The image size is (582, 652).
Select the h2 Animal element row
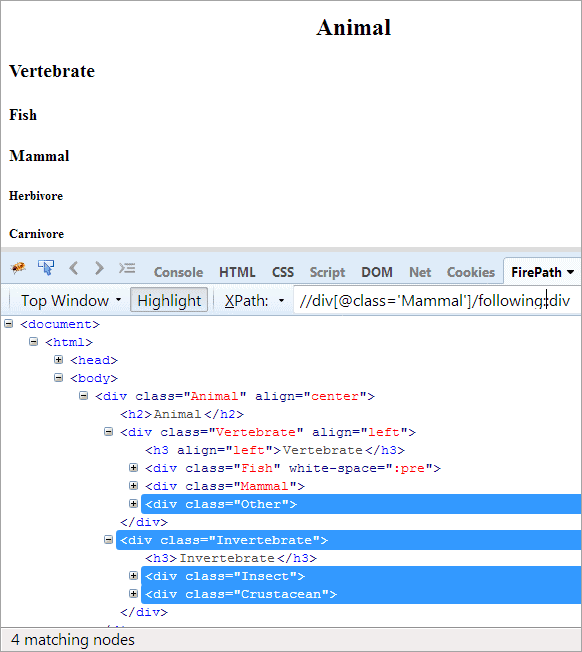182,414
